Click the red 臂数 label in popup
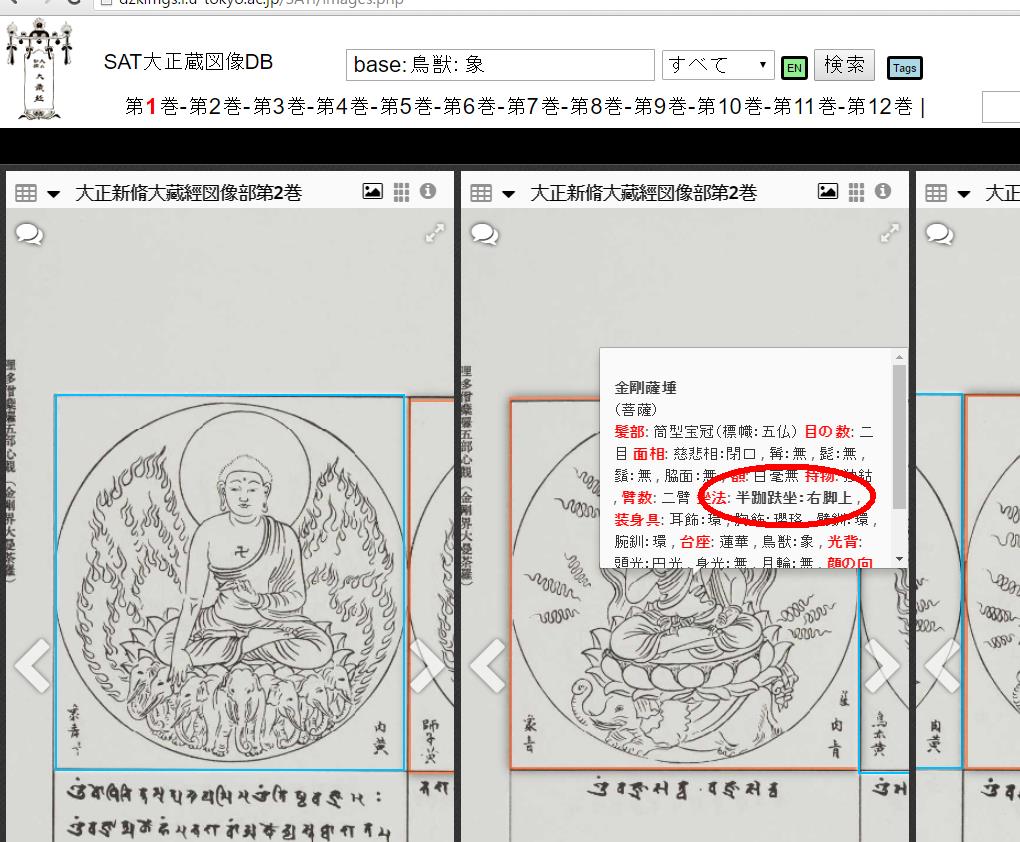The image size is (1020, 842). 638,498
